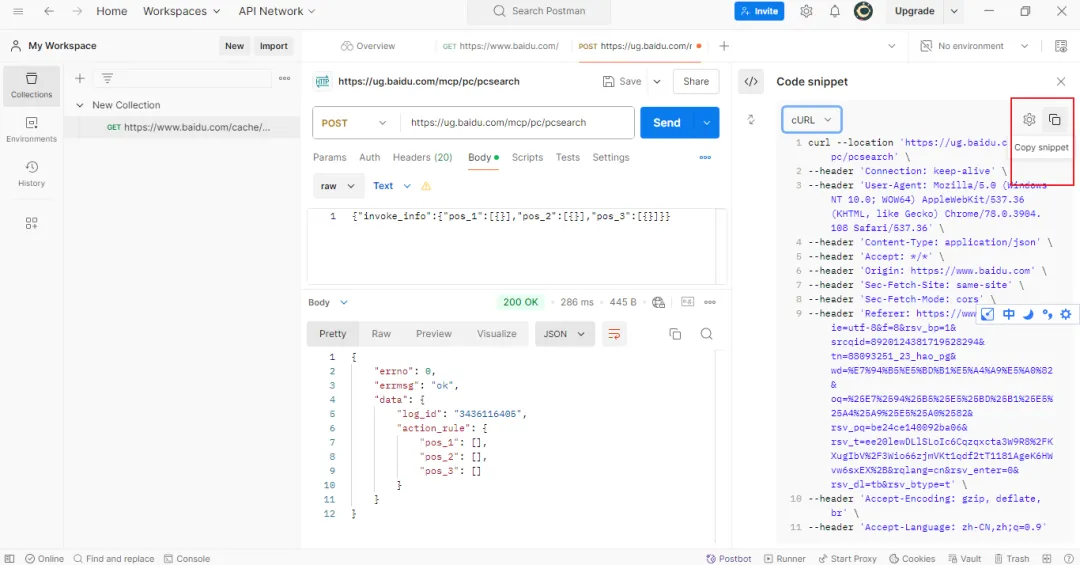Open the settings gear in header
The width and height of the screenshot is (1080, 565).
pos(806,11)
